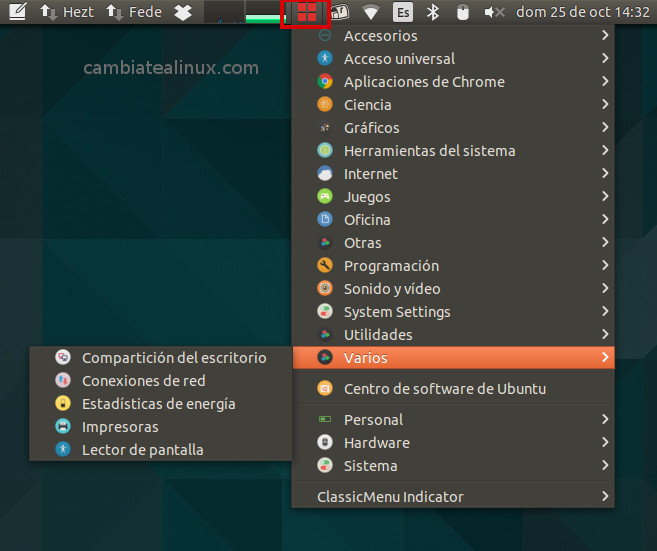This screenshot has height=551, width=657.
Task: Open the Utilidades menu category
Action: click(x=453, y=334)
